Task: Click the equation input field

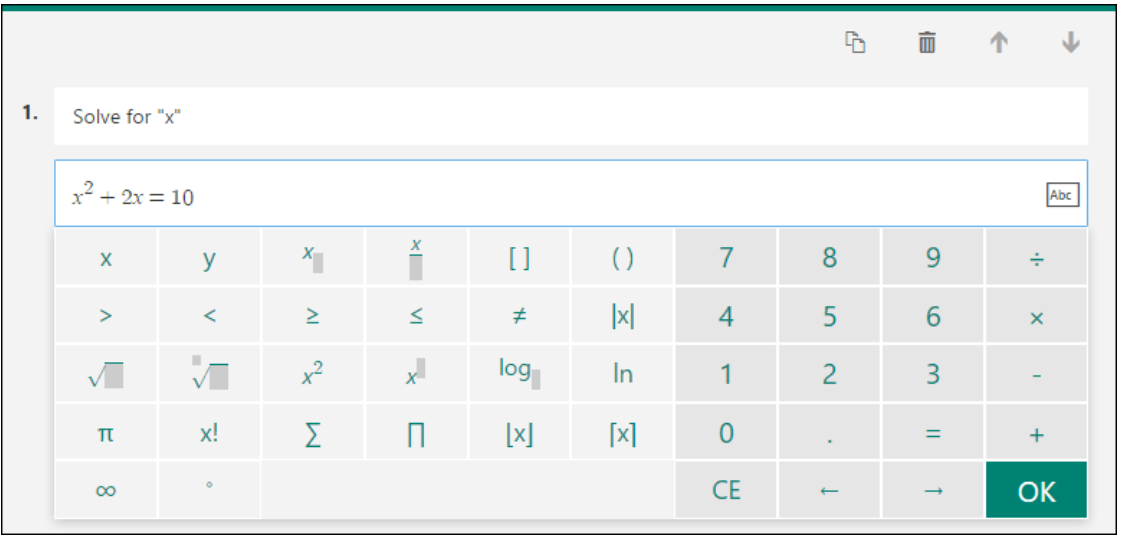Action: [x=571, y=194]
